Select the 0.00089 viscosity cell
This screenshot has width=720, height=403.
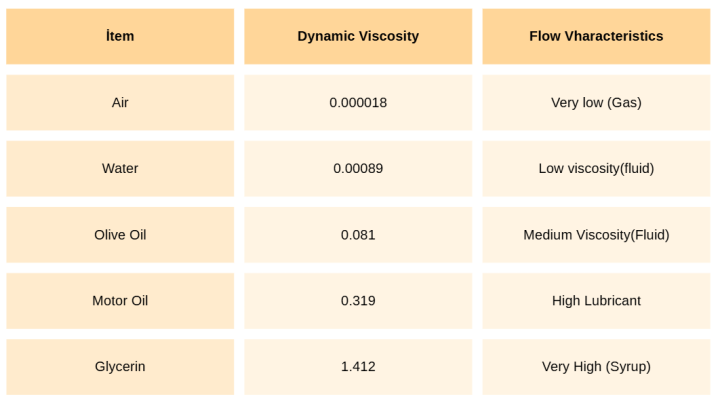click(x=358, y=168)
